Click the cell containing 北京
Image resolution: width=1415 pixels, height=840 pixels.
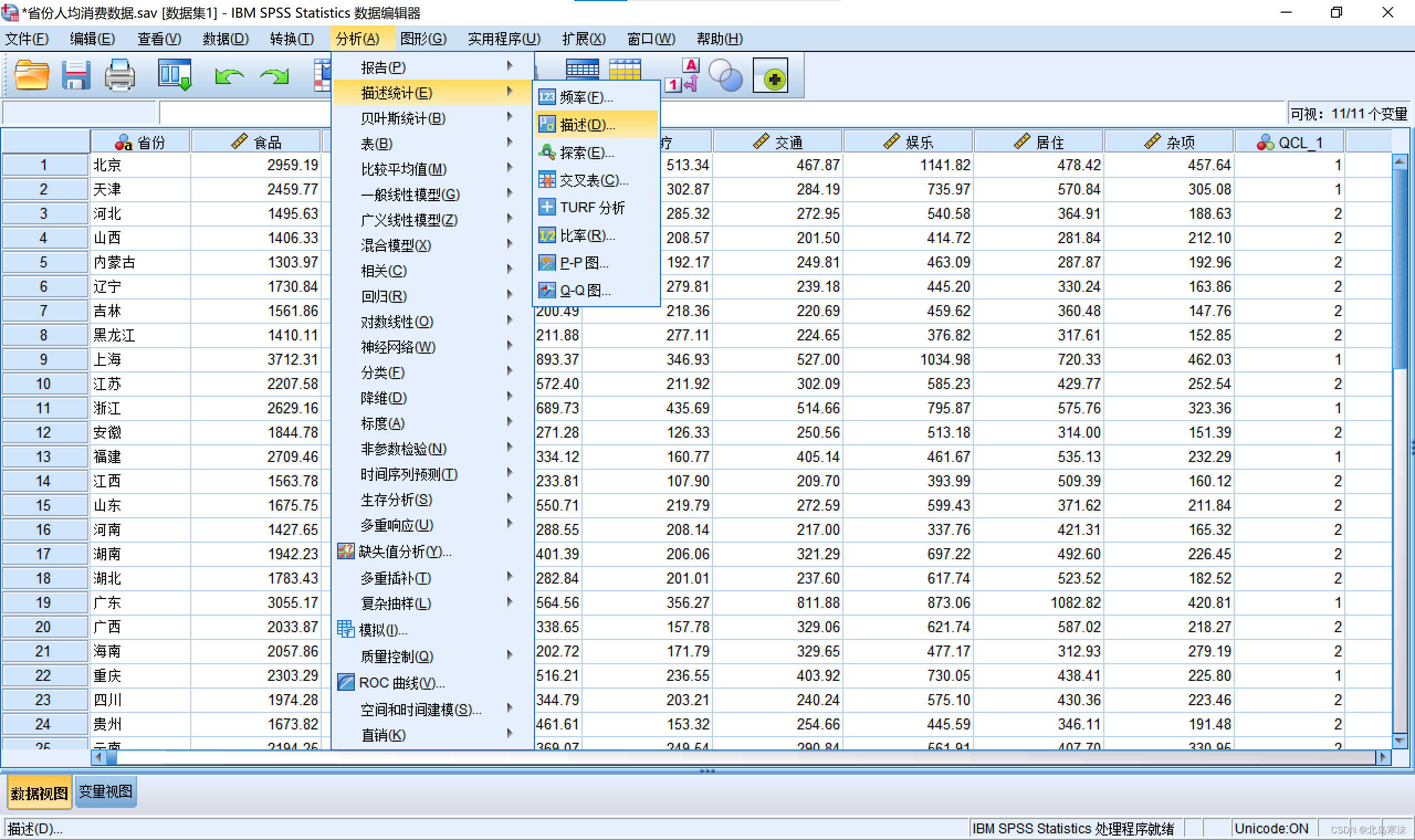coord(140,165)
